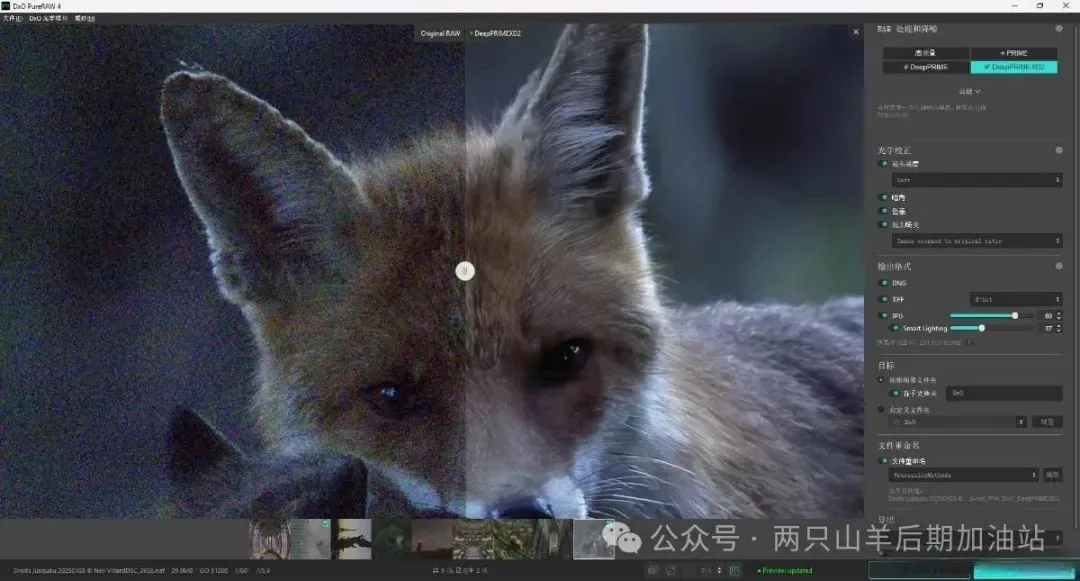
Task: Open info icon for output format section
Action: pyautogui.click(x=1059, y=266)
